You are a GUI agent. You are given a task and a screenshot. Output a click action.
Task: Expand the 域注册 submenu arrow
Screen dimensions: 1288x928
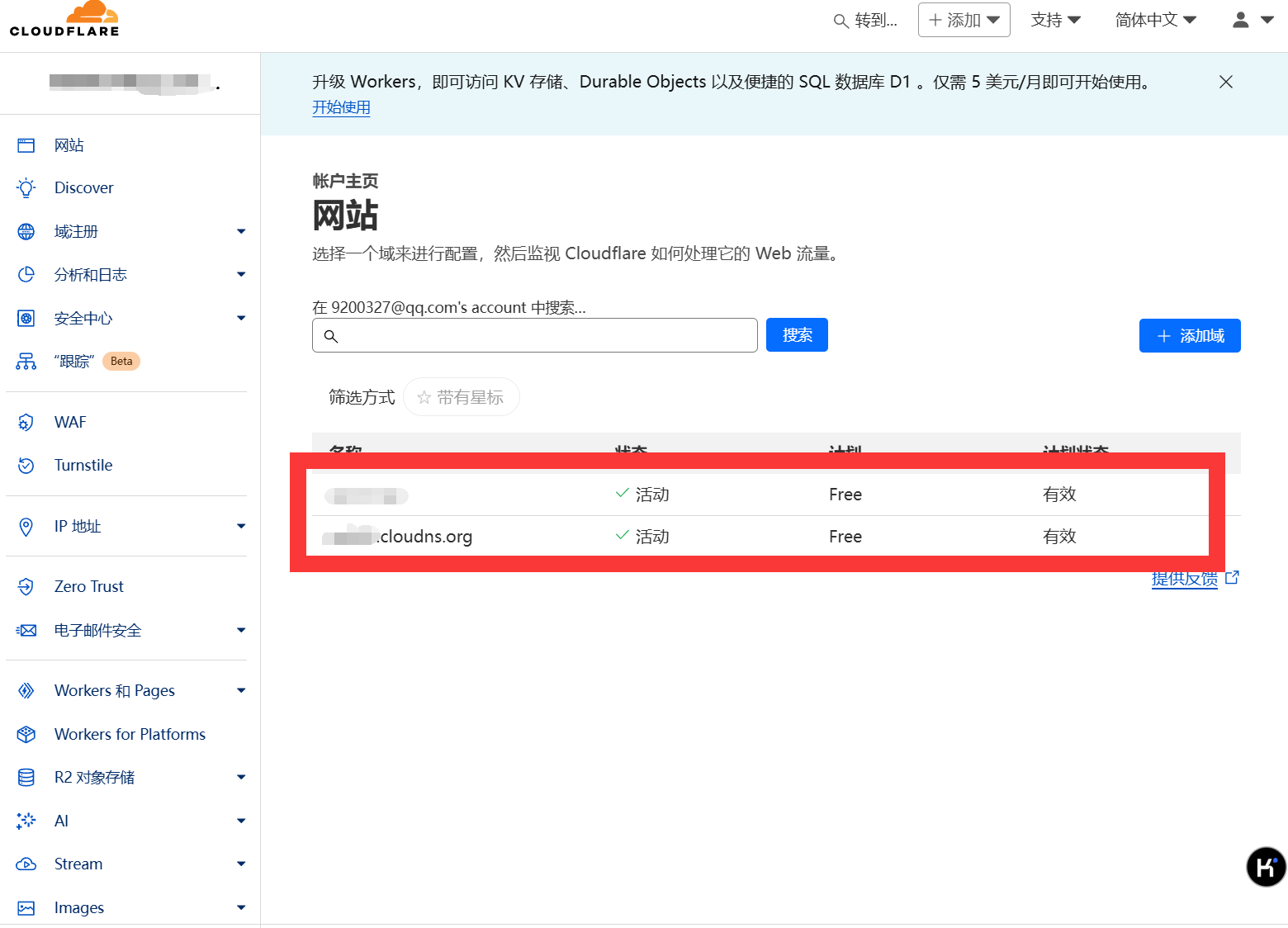[x=241, y=232]
